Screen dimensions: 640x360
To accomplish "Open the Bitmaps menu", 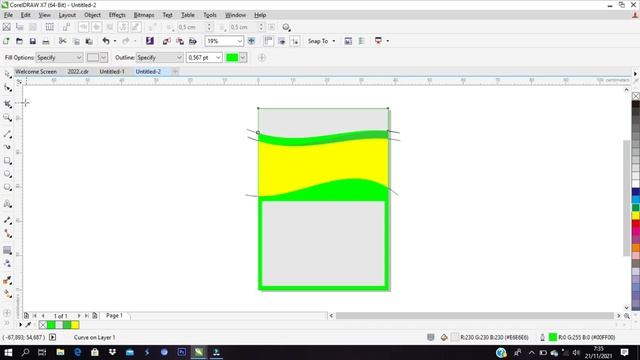I will tap(144, 15).
